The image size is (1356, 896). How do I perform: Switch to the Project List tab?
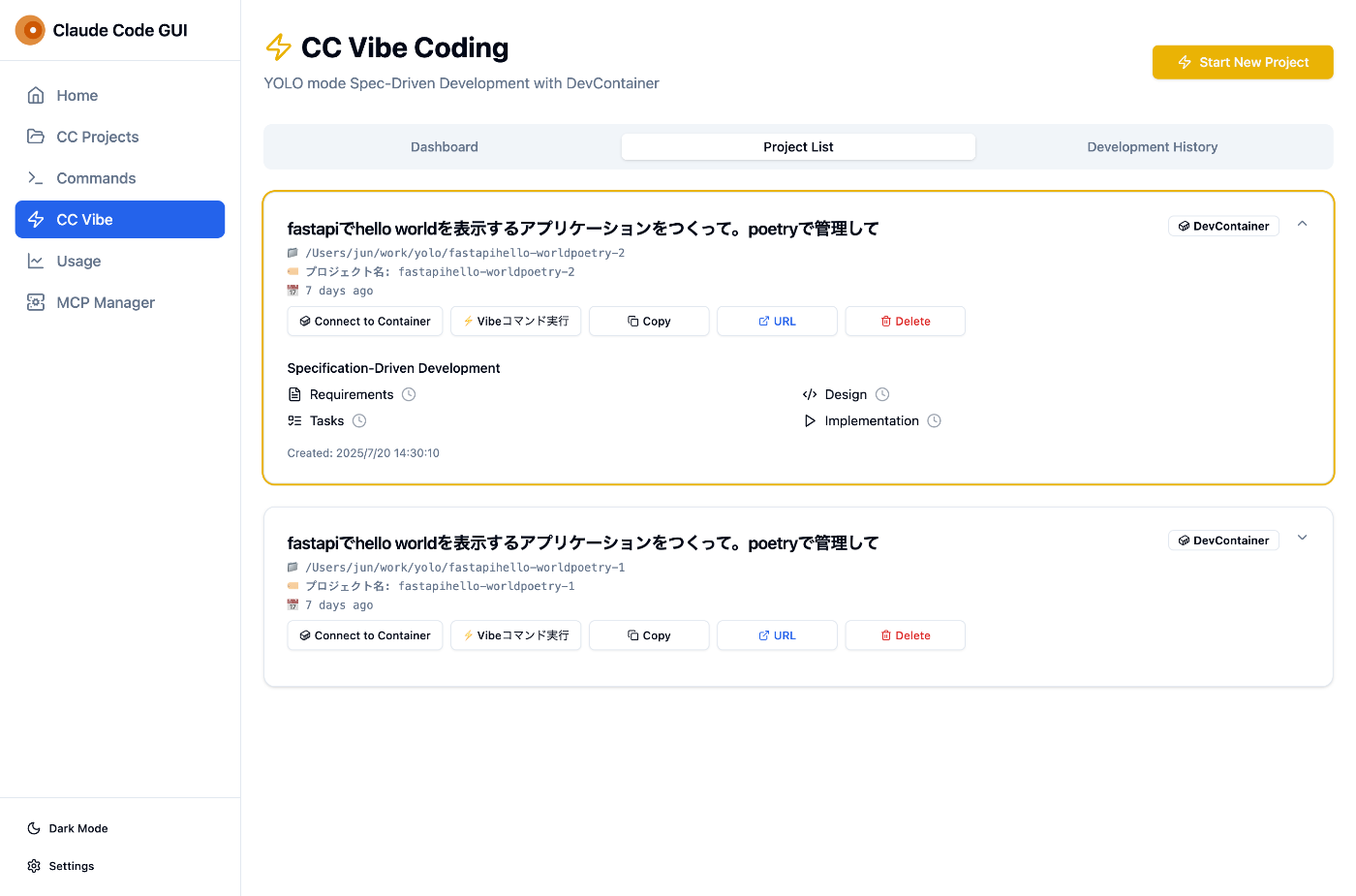click(x=798, y=147)
